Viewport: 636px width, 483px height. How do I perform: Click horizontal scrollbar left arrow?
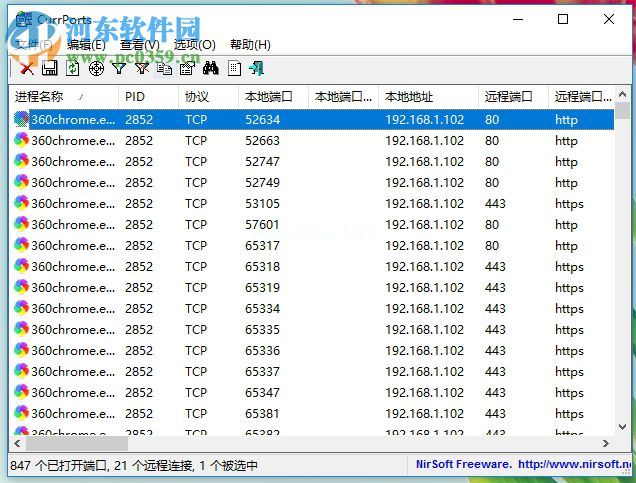point(17,443)
